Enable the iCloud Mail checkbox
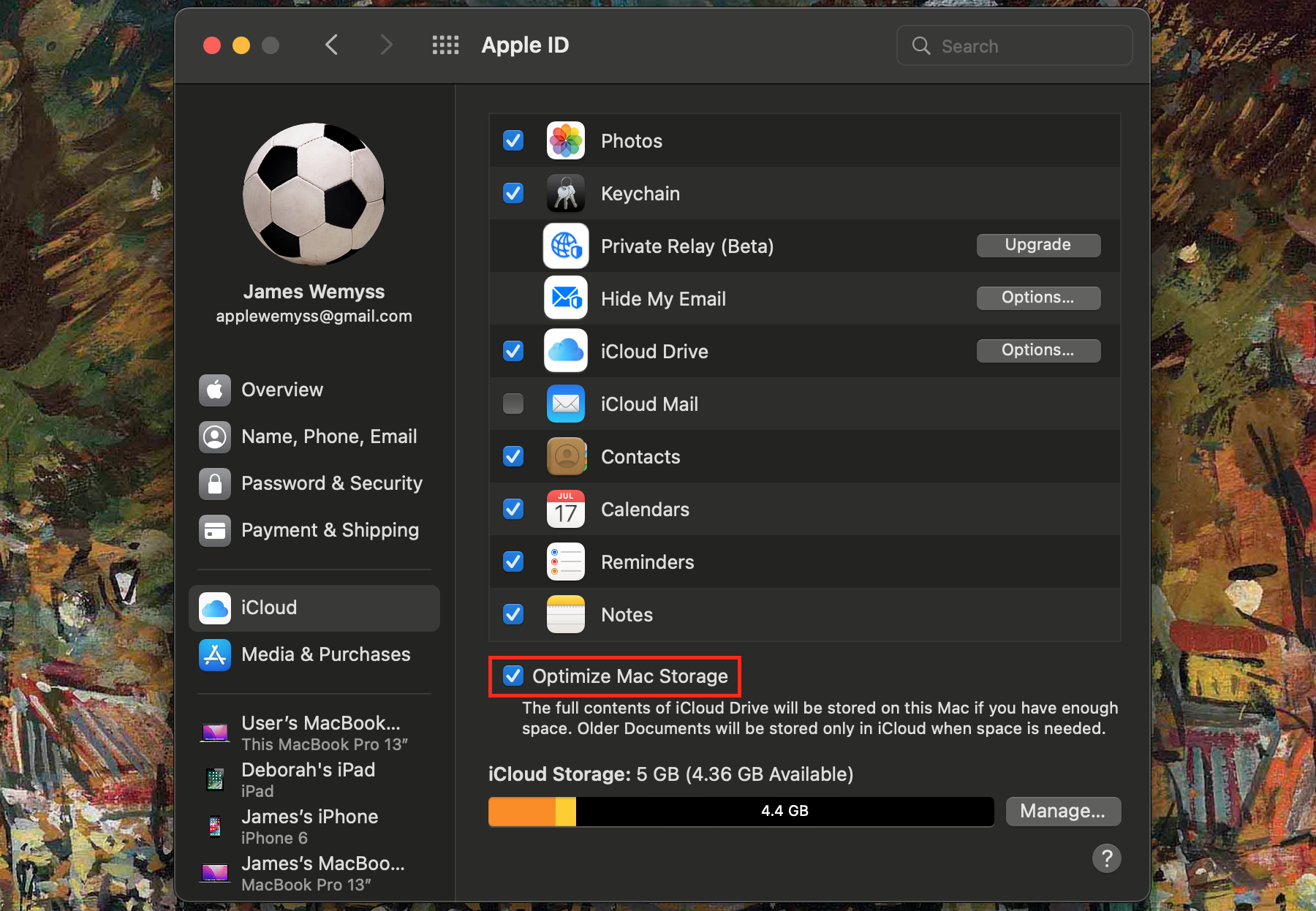 pyautogui.click(x=513, y=404)
